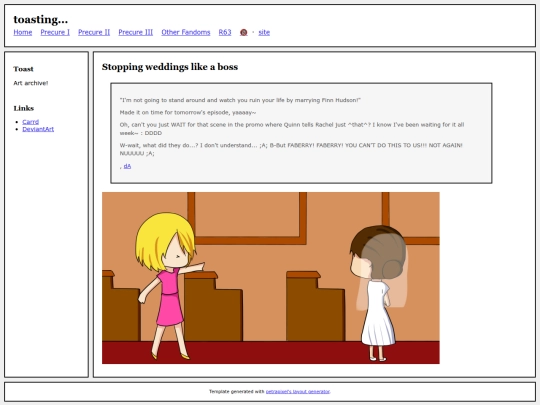Click the 'Links' sidebar heading
The image size is (540, 405).
coord(24,108)
